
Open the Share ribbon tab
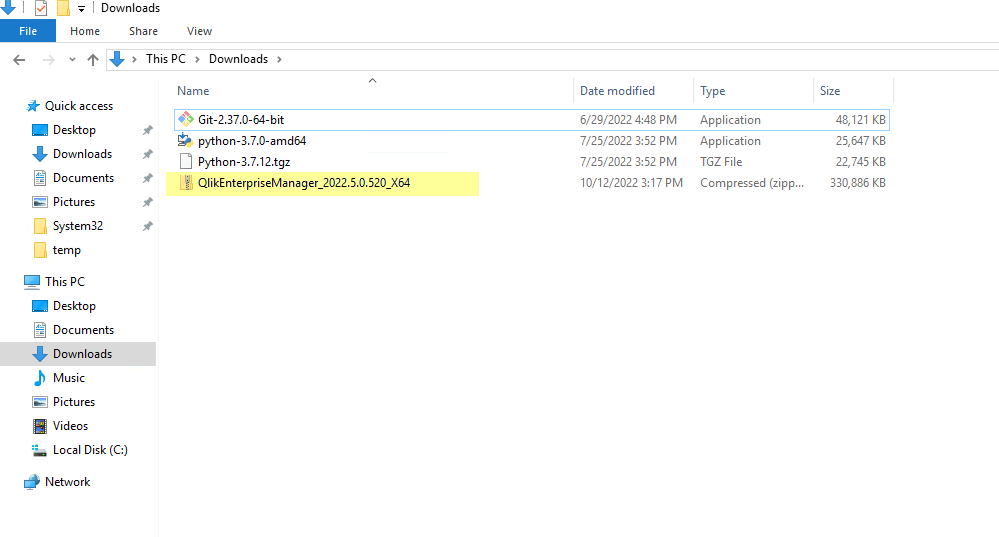coord(143,31)
